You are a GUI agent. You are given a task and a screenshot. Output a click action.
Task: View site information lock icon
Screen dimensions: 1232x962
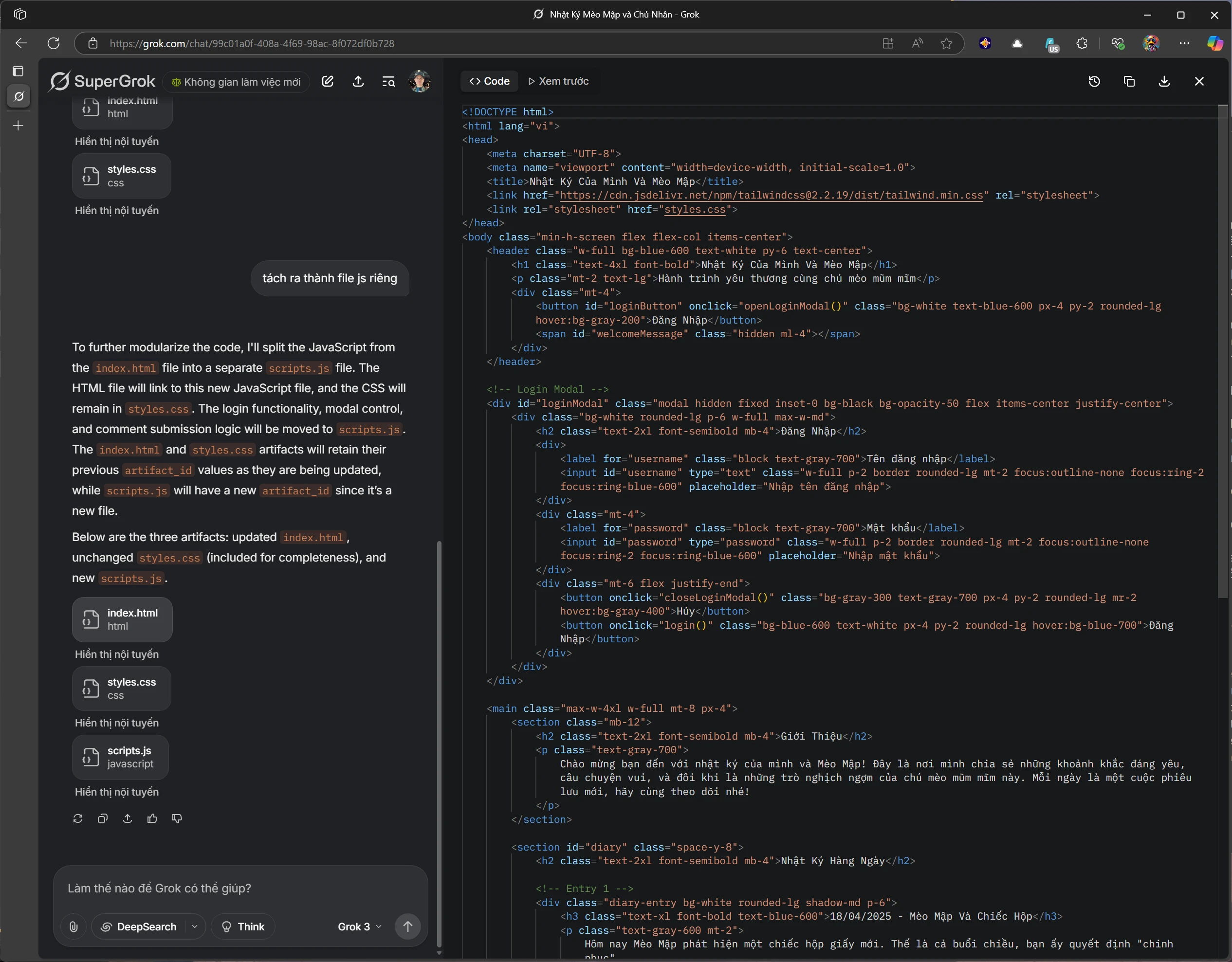coord(93,43)
